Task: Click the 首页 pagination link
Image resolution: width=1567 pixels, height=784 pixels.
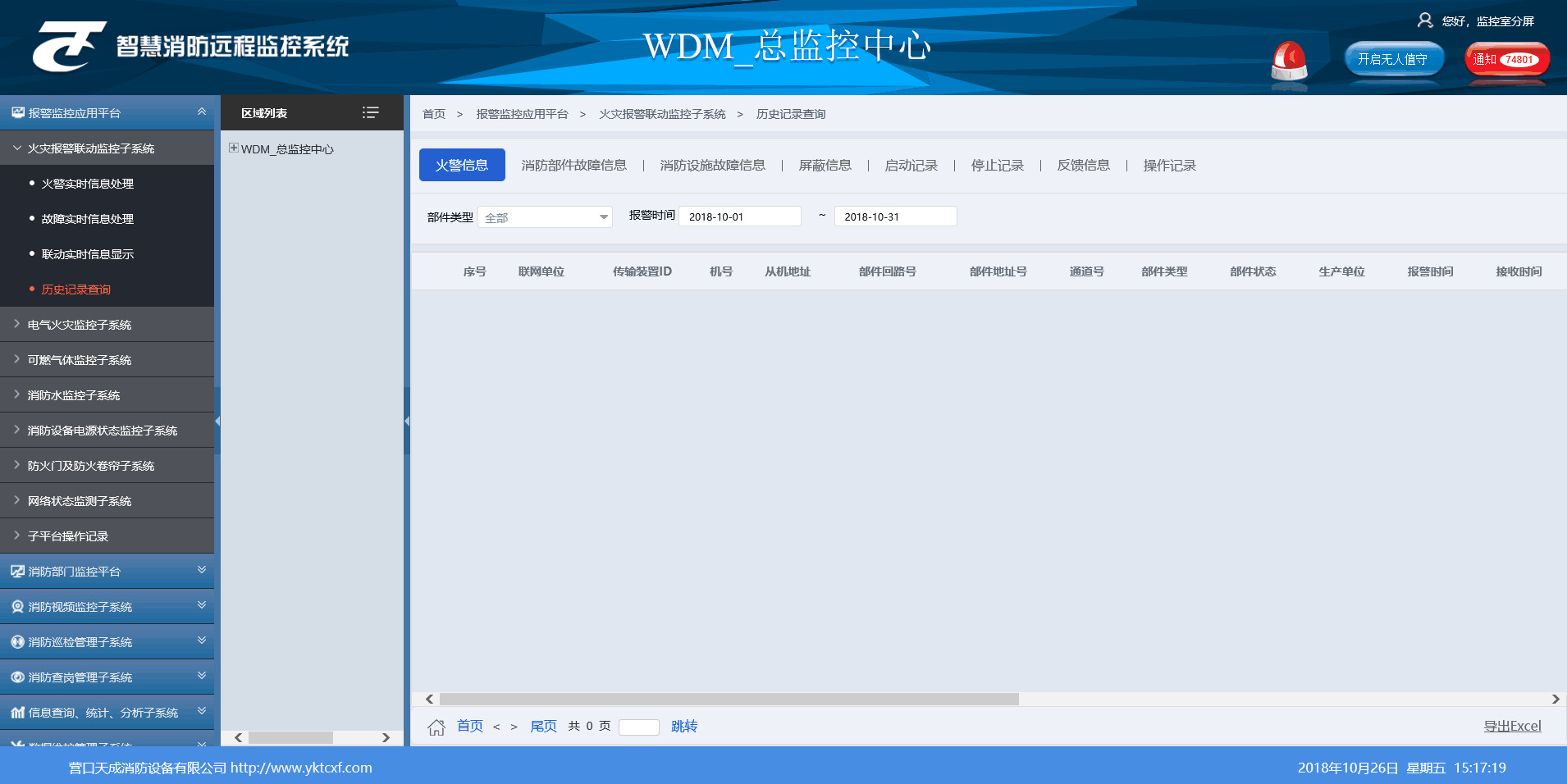Action: tap(470, 727)
